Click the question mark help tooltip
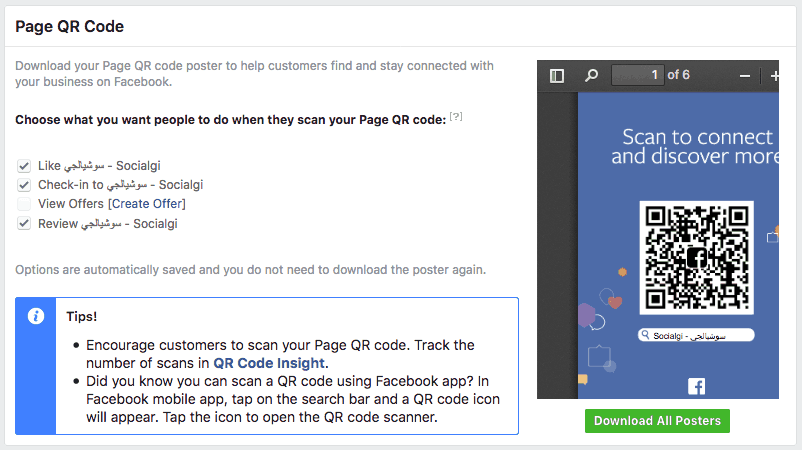 [x=456, y=117]
